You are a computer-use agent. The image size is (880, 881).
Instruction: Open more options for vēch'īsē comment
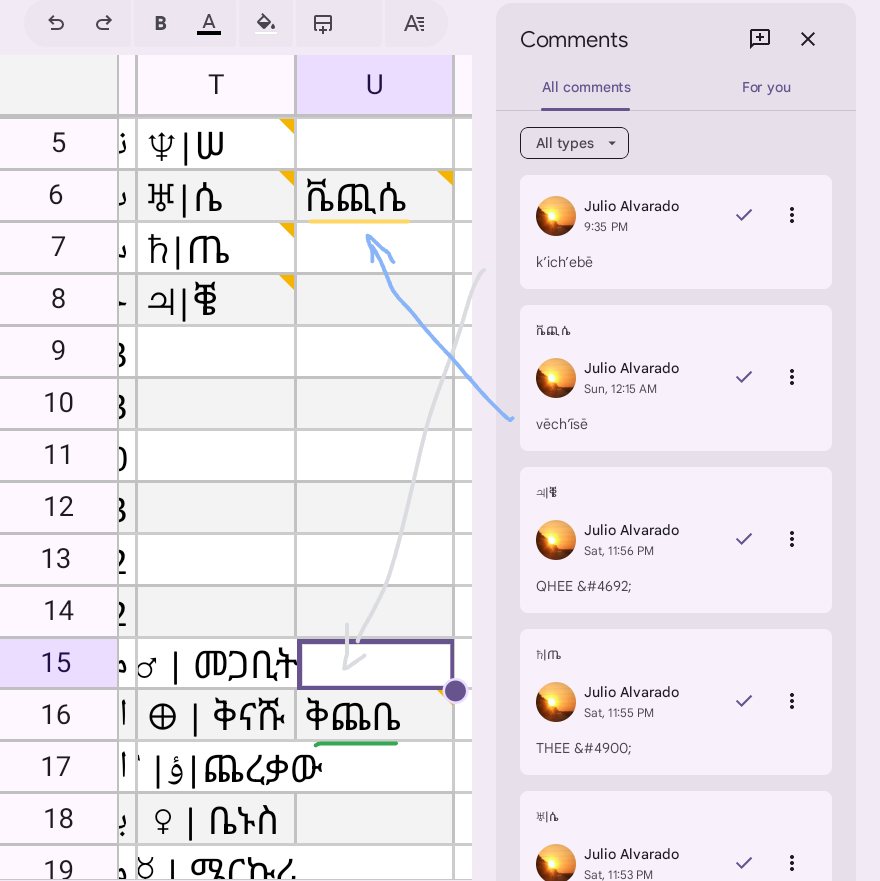[792, 377]
